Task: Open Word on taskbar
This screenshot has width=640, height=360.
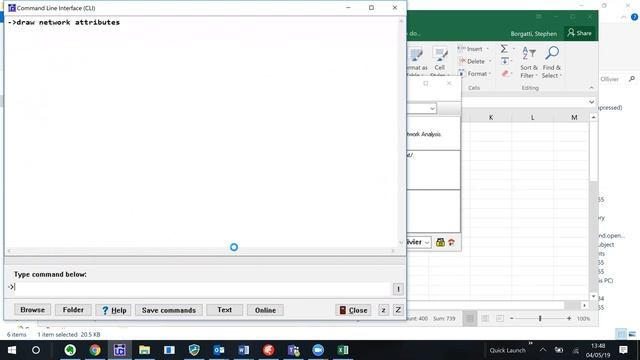Action: pos(243,350)
